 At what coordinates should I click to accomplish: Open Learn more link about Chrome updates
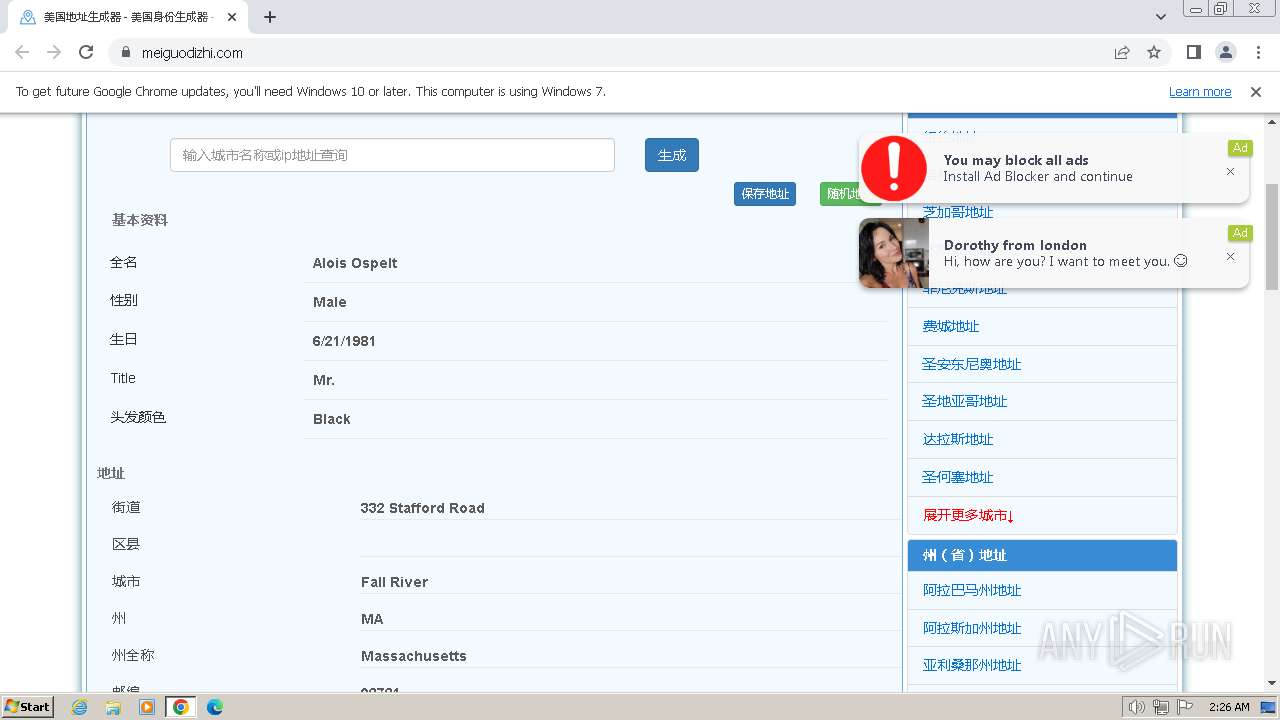pos(1200,92)
